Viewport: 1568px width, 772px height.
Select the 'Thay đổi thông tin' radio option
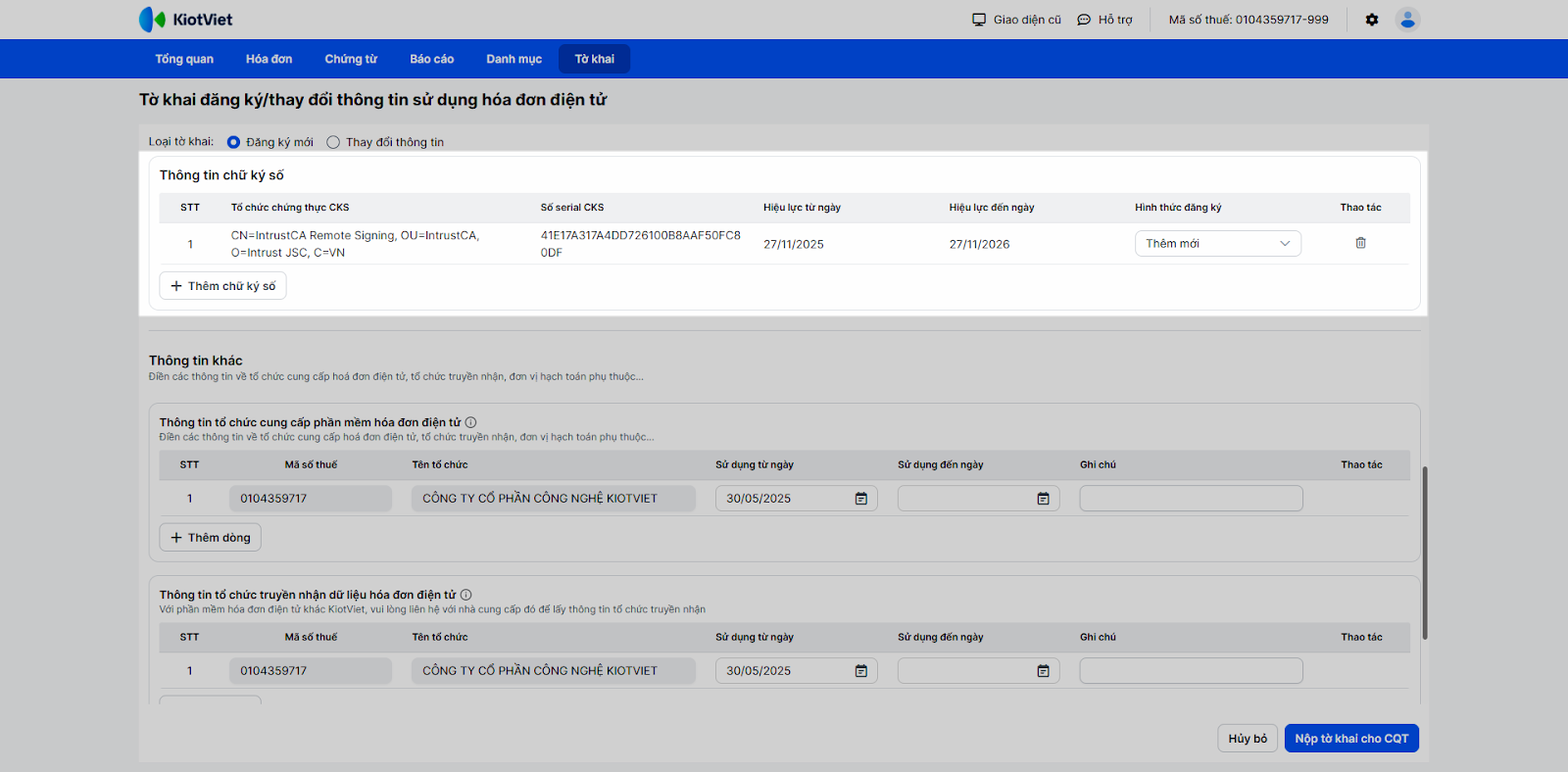[333, 142]
